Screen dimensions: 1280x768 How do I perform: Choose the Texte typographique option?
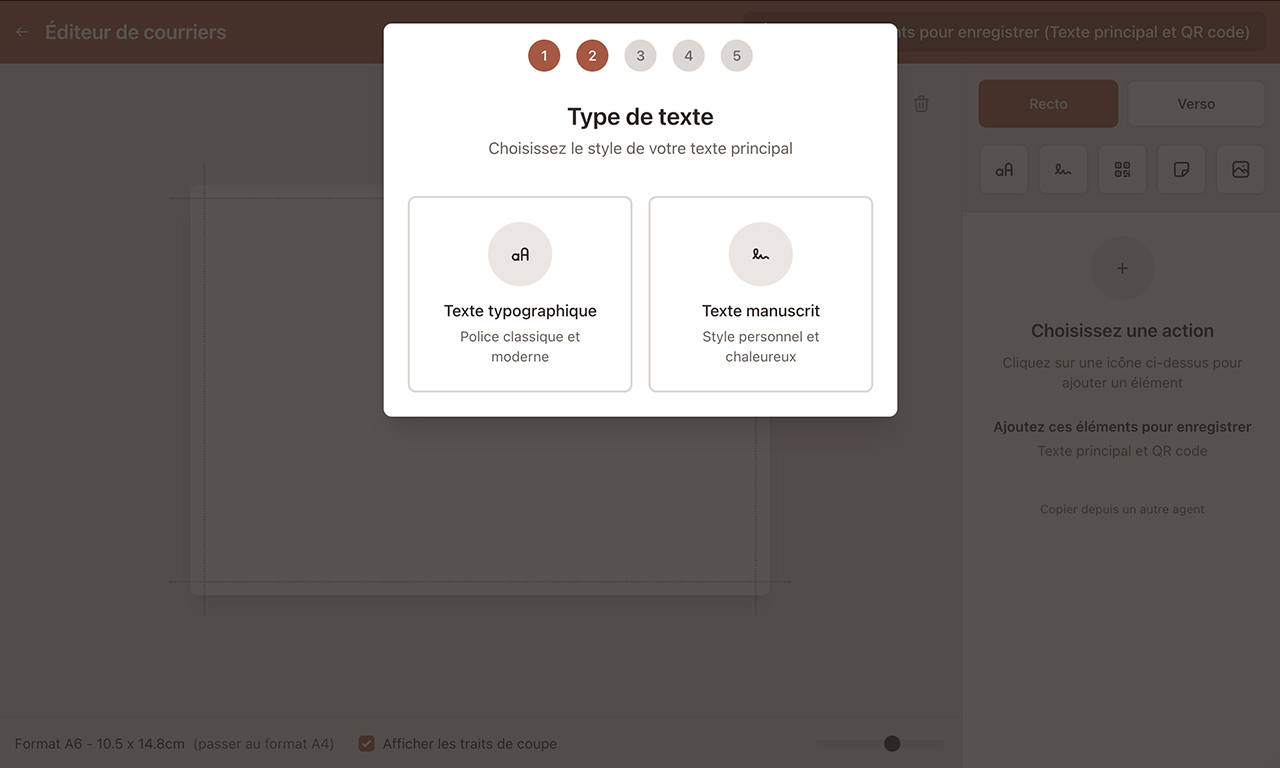point(520,293)
